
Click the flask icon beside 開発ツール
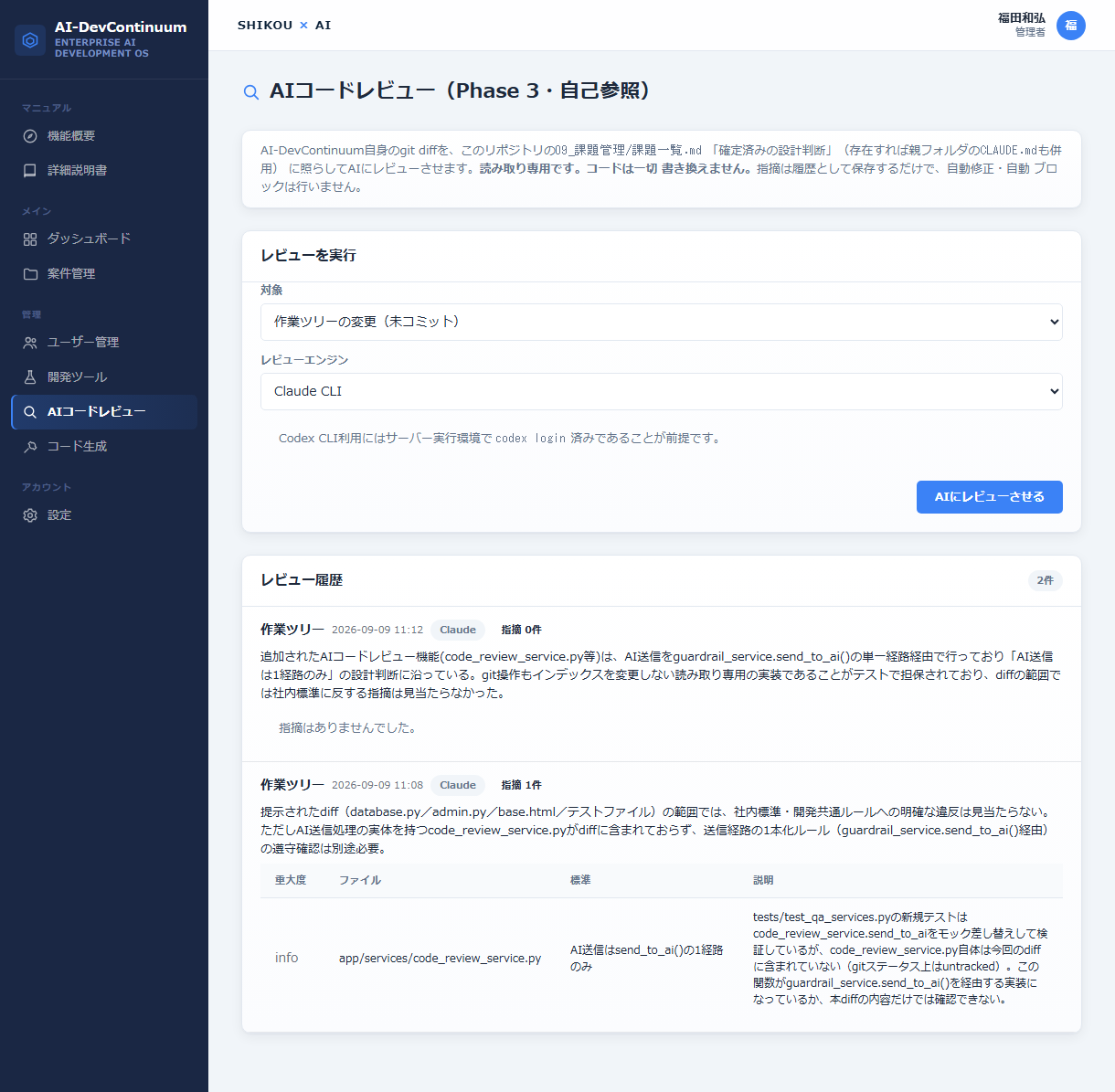30,377
